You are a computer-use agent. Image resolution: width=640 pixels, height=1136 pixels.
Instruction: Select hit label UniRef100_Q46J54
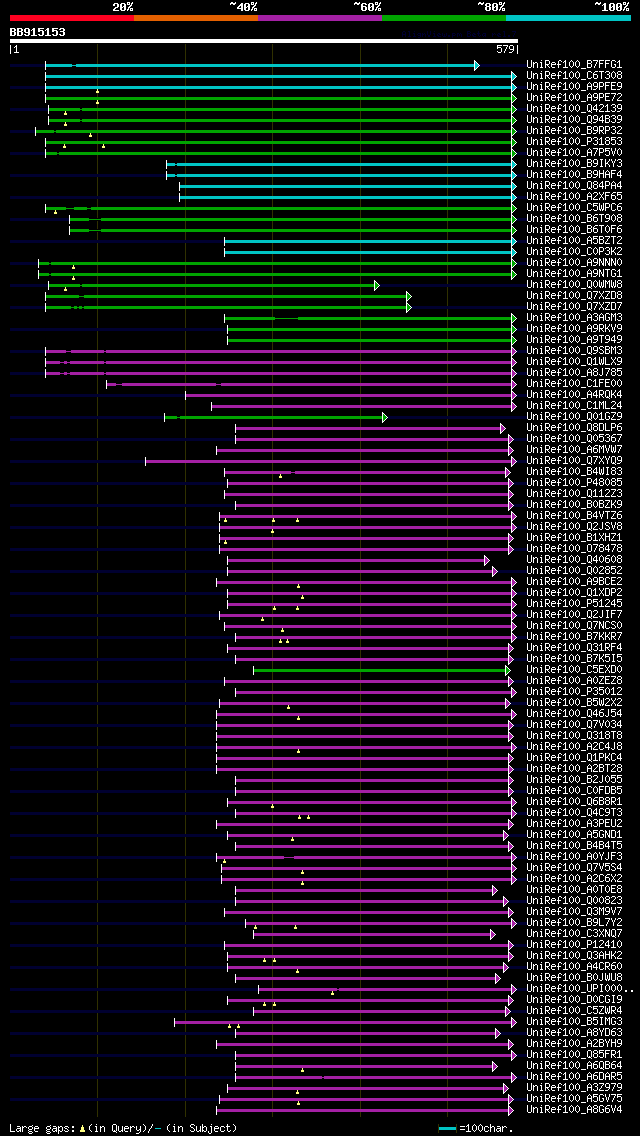pyautogui.click(x=574, y=714)
